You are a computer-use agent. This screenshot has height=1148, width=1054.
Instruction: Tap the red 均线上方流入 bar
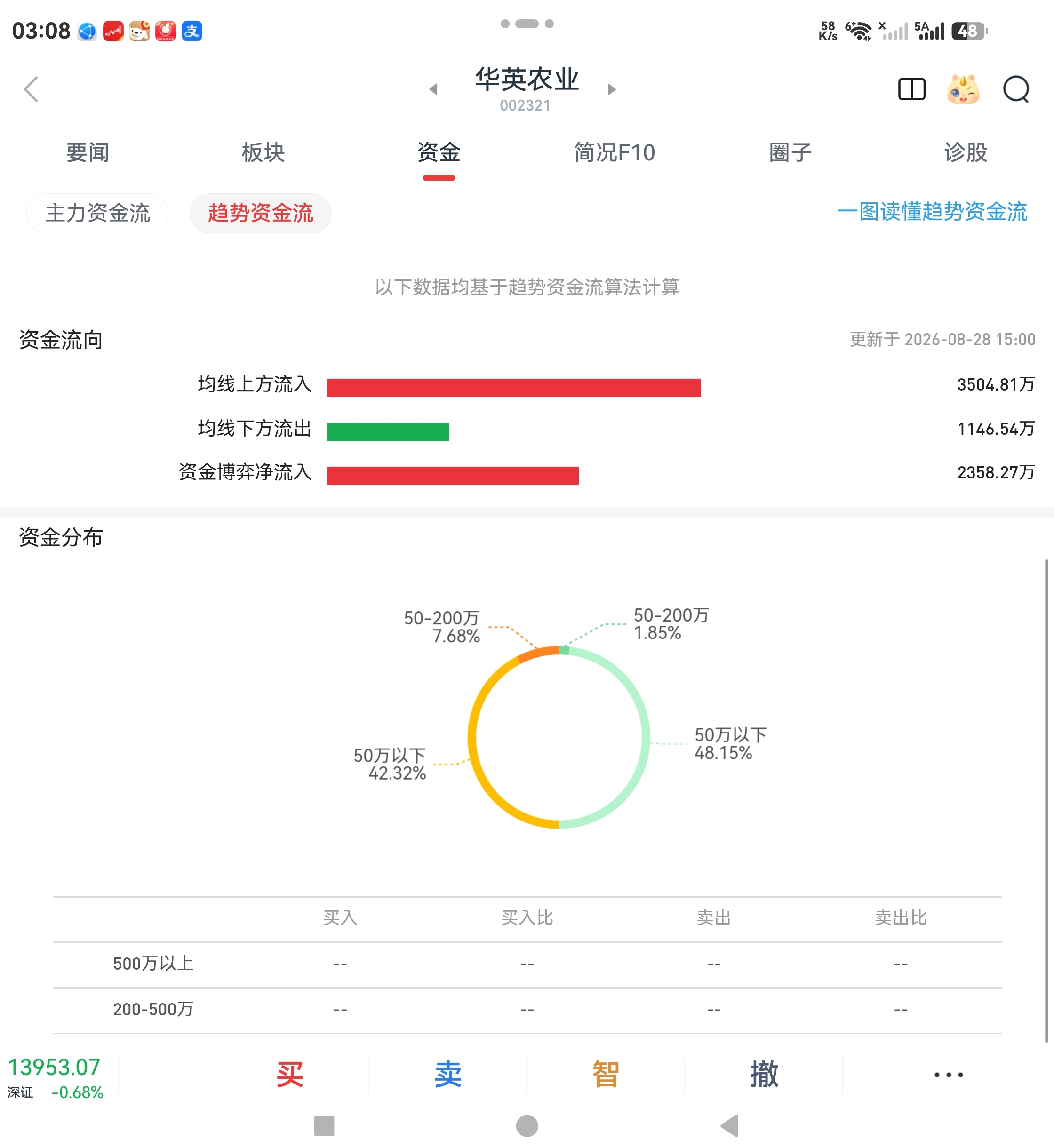pyautogui.click(x=514, y=388)
